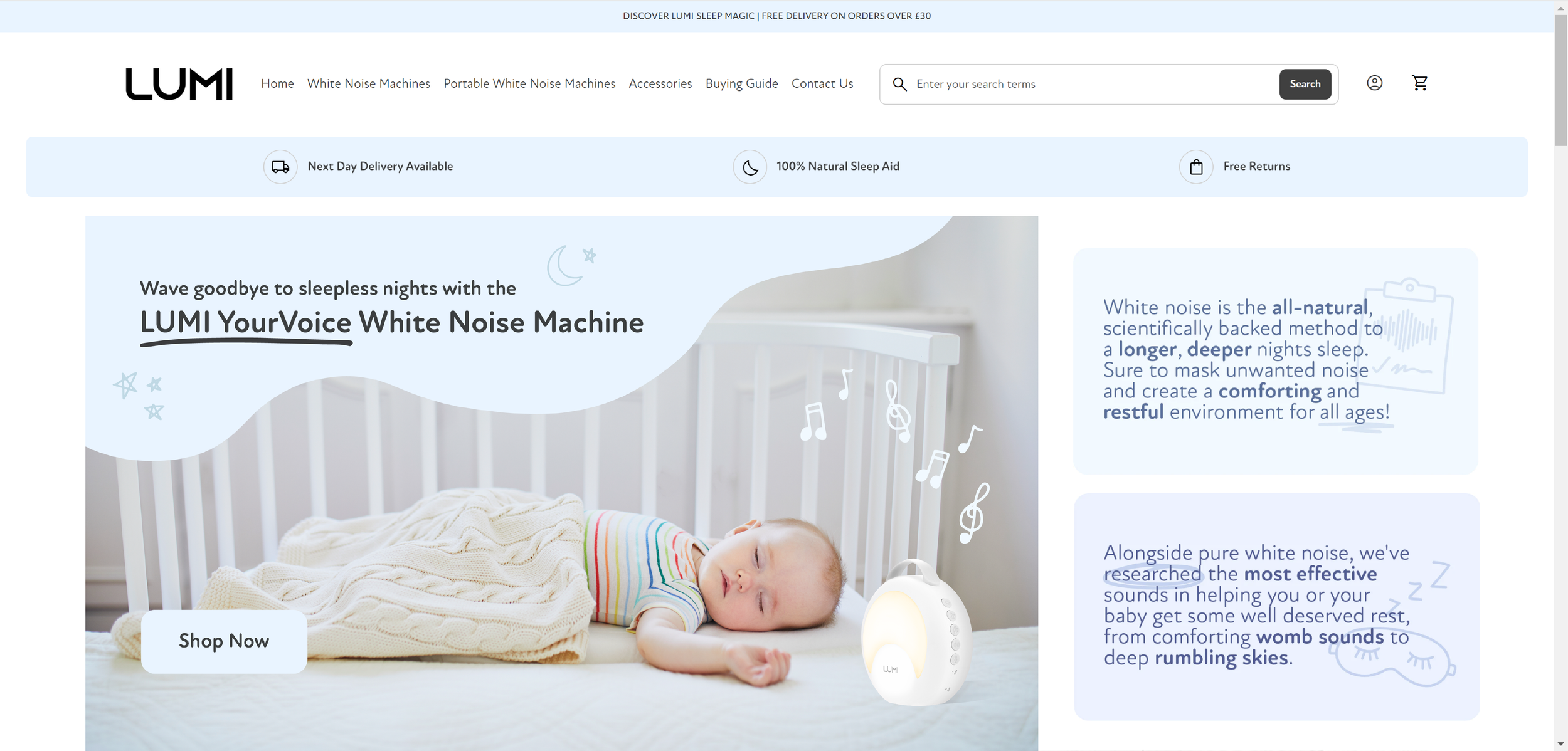
Task: Click the Search button
Action: [1305, 84]
